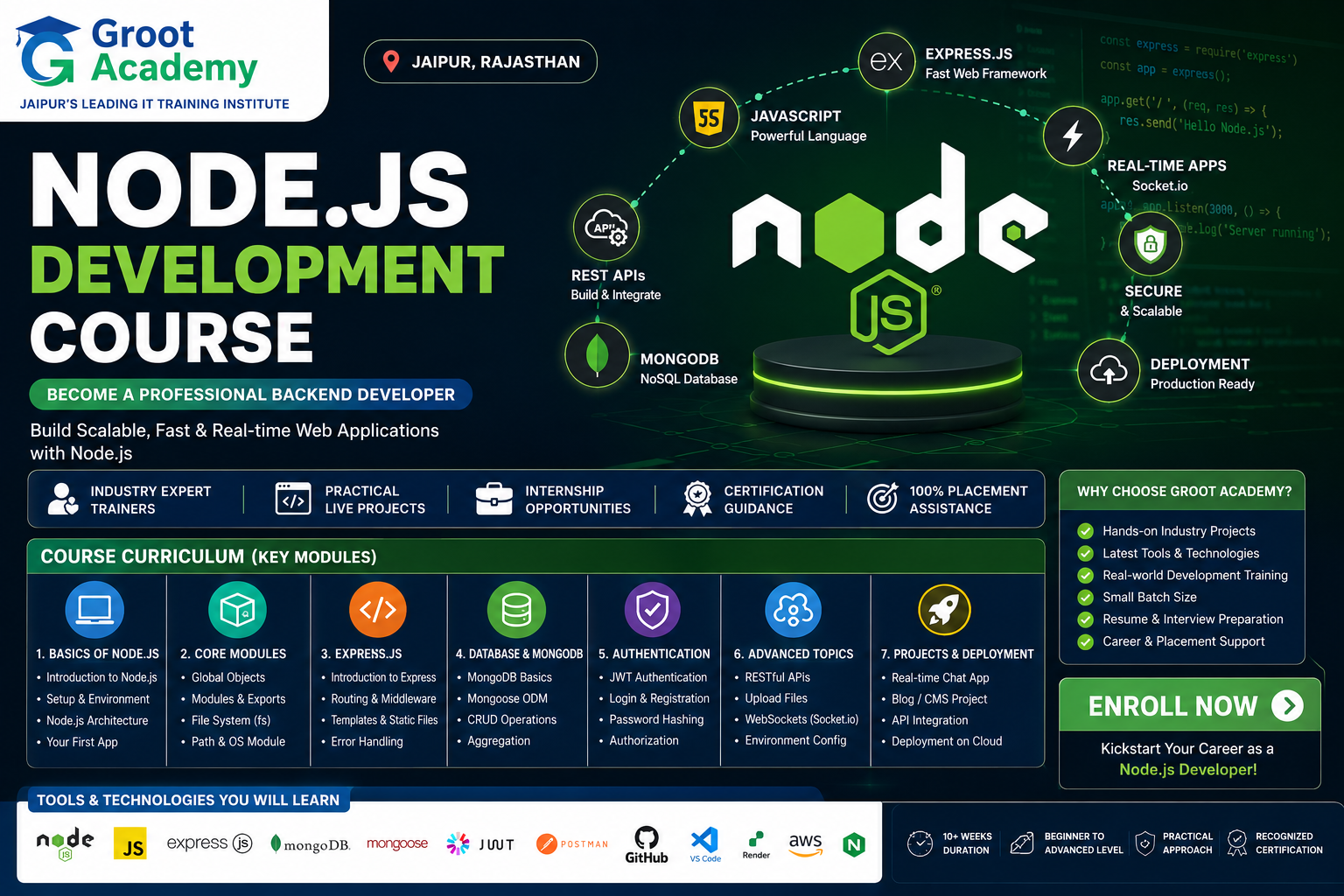Image resolution: width=1344 pixels, height=896 pixels.
Task: Click the Course Curriculum header bar
Action: [x=536, y=556]
